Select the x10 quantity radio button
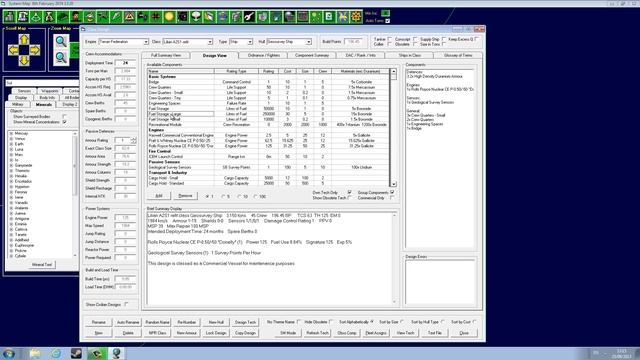This screenshot has height=360, width=640. click(240, 197)
